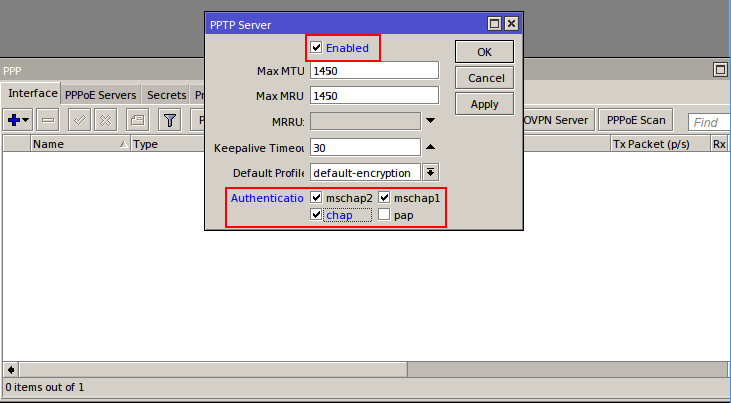Collapse the Keepalive Timeout field arrow
Viewport: 731px width, 403px height.
(430, 147)
